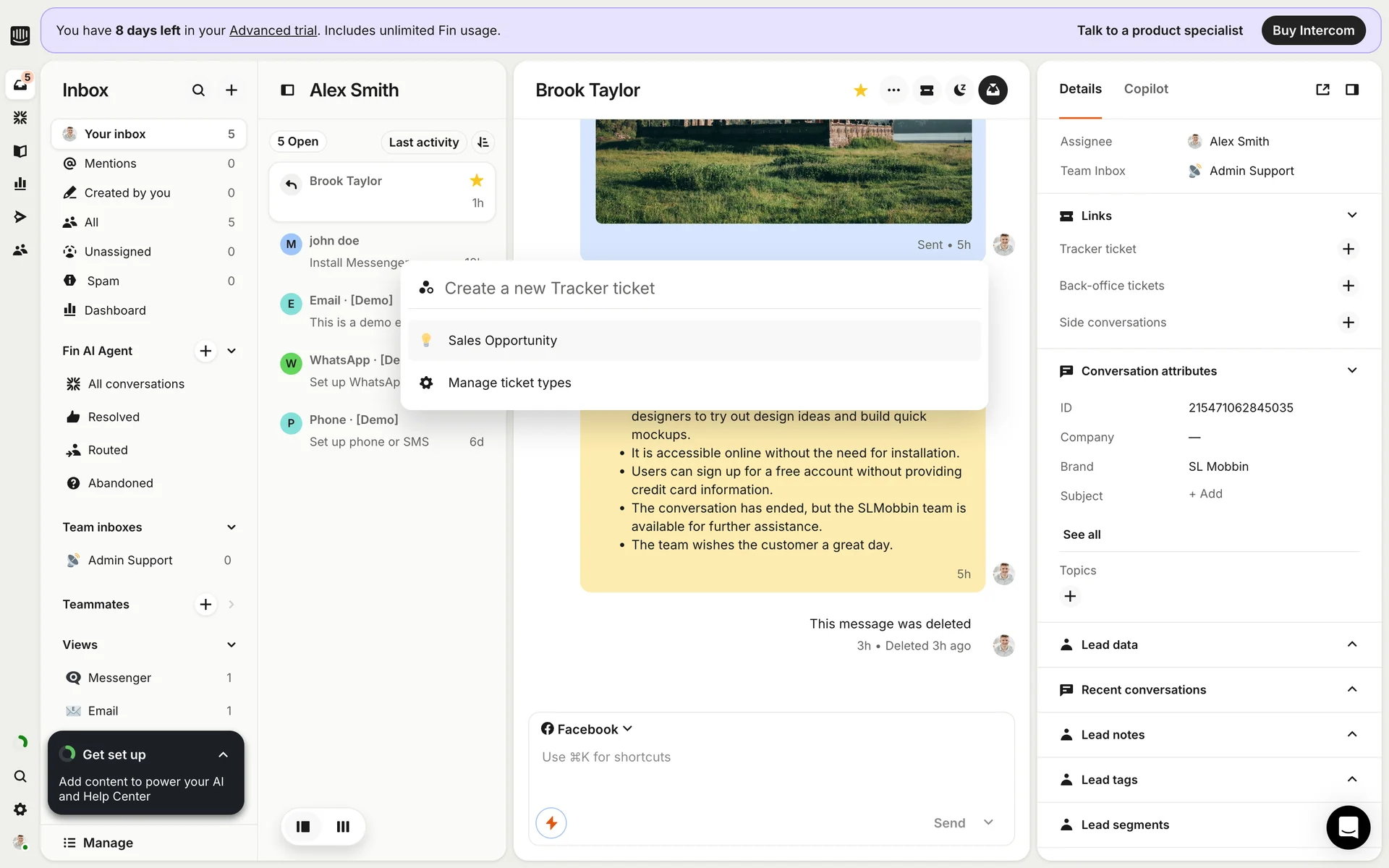The image size is (1389, 868).
Task: Click the snooze moon icon in header
Action: [x=960, y=90]
